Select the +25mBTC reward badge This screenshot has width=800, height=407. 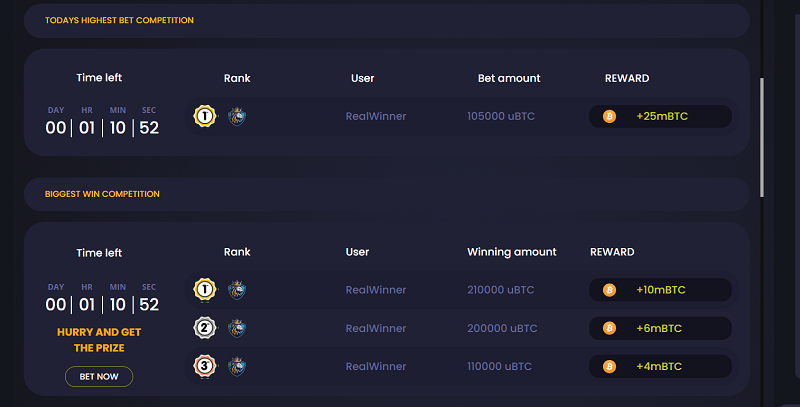[x=660, y=116]
